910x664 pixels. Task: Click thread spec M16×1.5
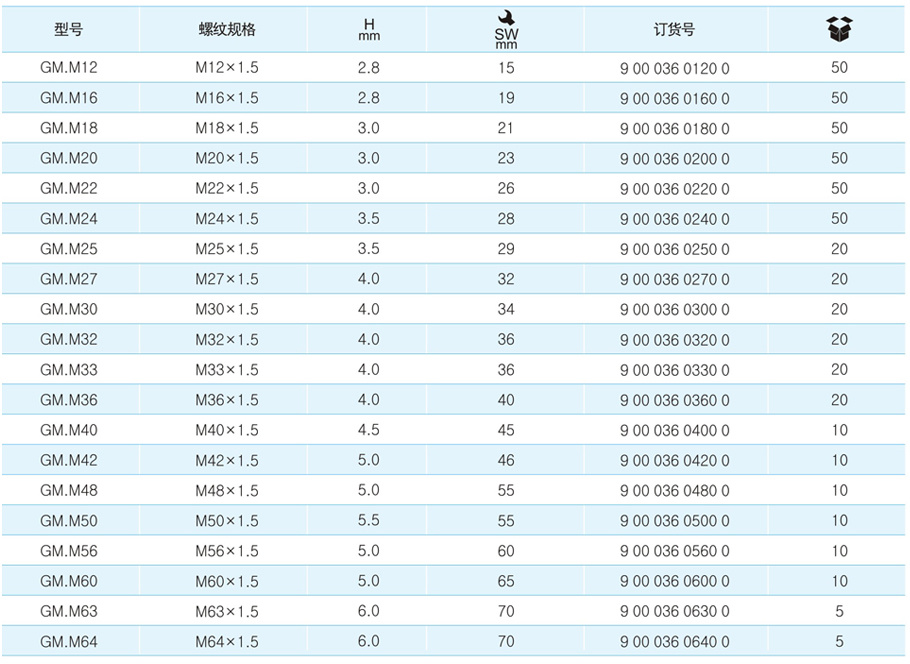[226, 98]
